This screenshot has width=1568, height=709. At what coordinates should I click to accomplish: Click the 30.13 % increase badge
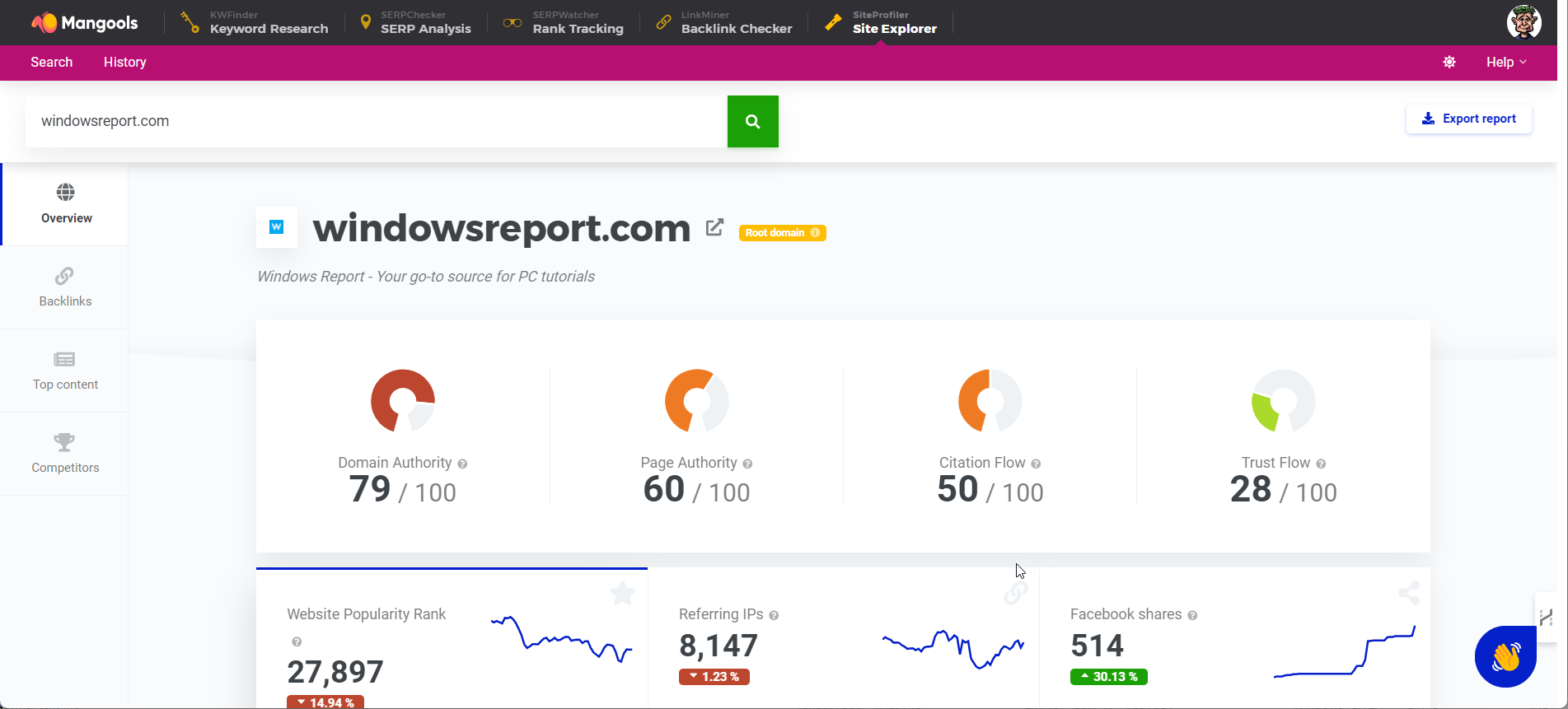[x=1108, y=677]
